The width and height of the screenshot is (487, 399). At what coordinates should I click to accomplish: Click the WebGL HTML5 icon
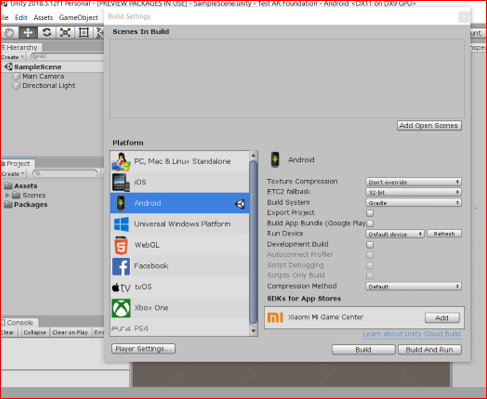click(x=121, y=245)
